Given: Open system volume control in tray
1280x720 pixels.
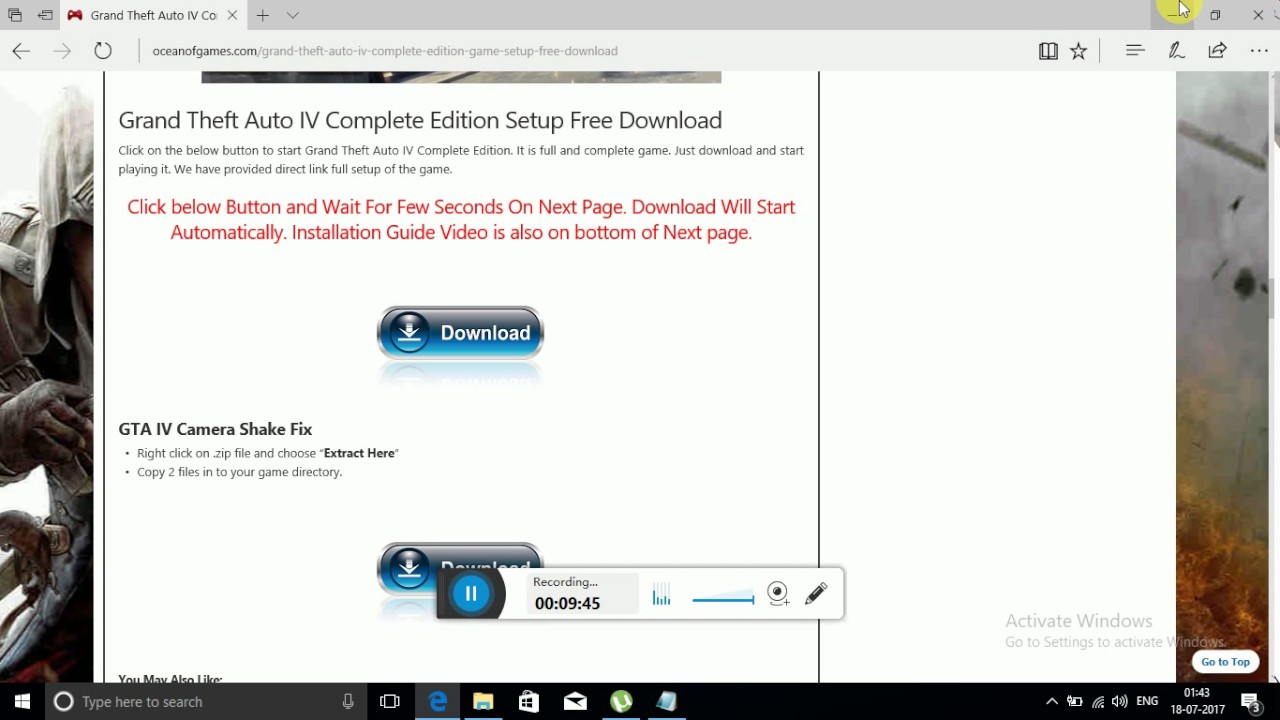Looking at the screenshot, I should 1119,702.
